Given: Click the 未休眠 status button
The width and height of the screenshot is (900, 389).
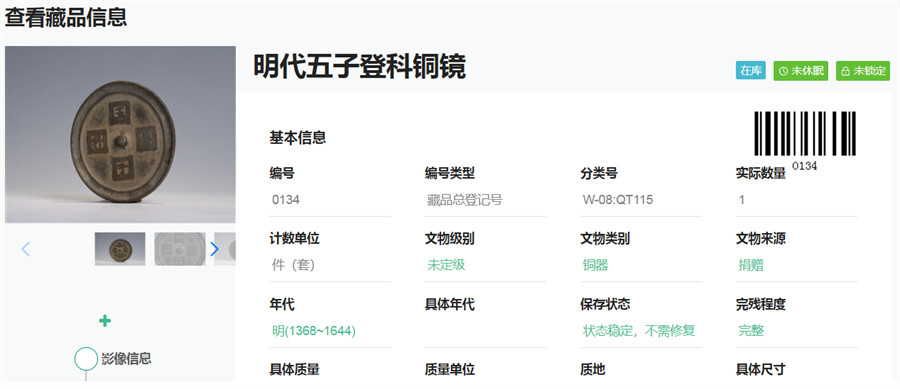Looking at the screenshot, I should tap(801, 71).
